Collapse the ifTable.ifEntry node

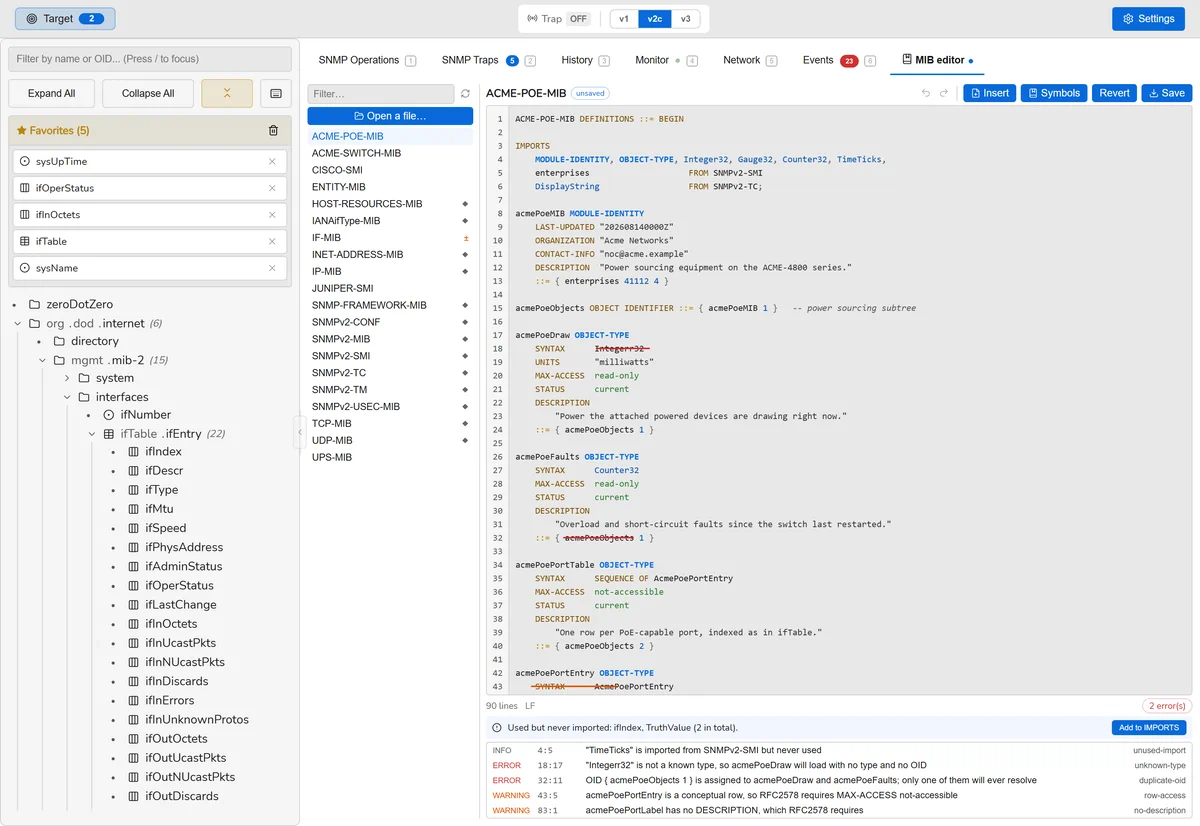point(92,434)
